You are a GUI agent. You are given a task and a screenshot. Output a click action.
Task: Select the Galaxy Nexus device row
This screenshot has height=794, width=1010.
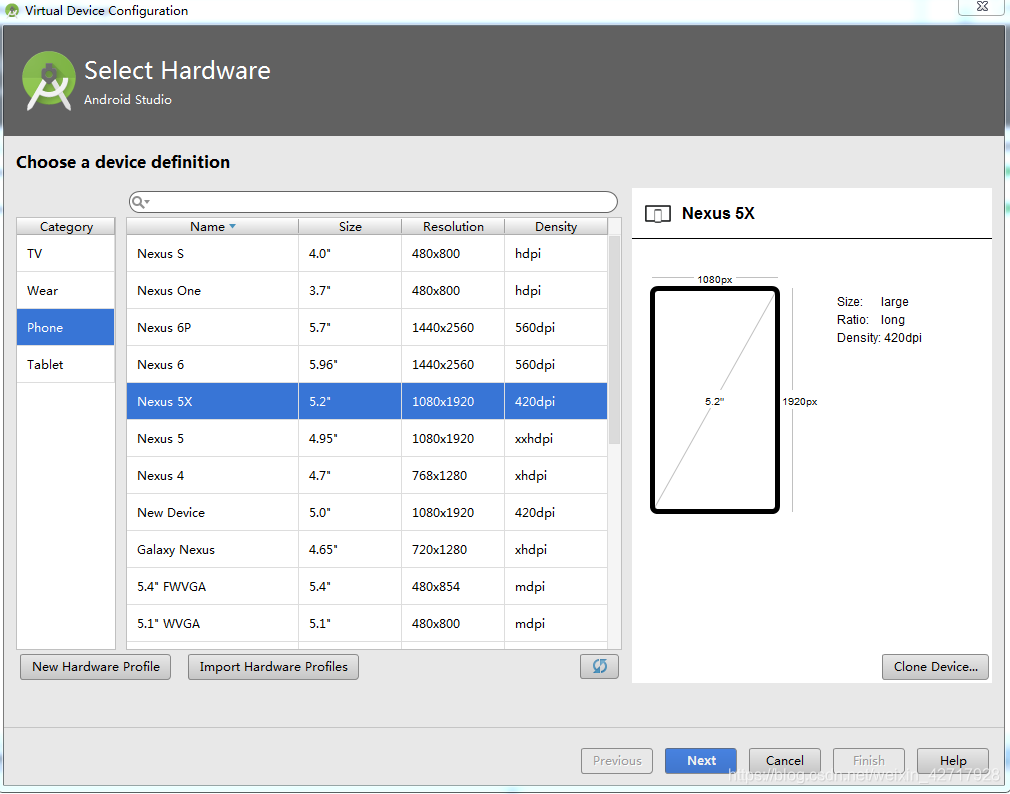367,549
